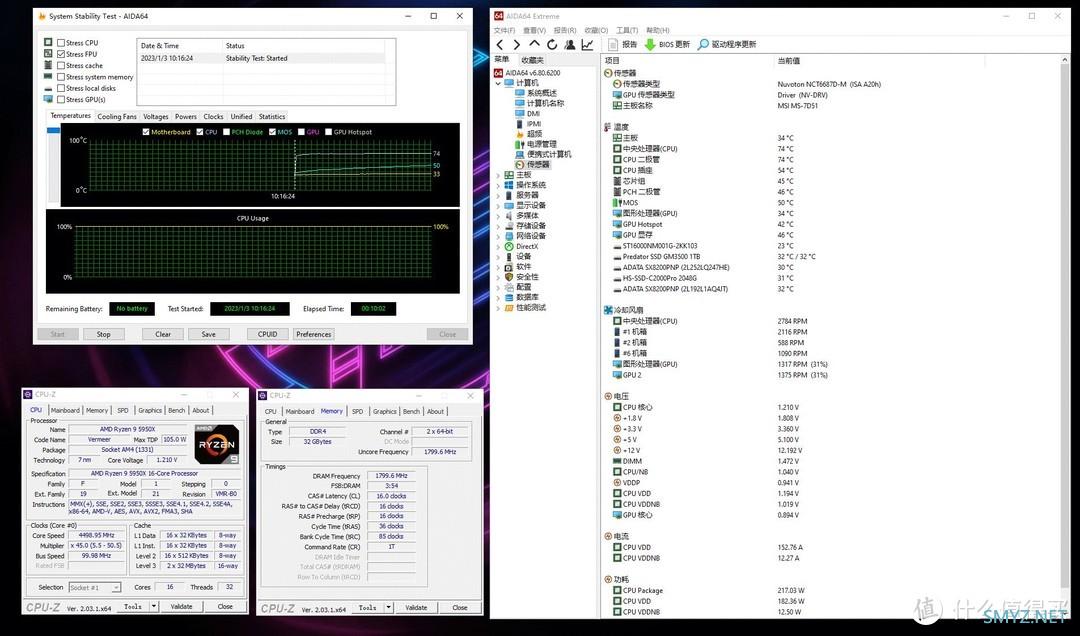Click the BIOS 更新 toolbar button
Viewport: 1080px width, 636px height.
(x=667, y=45)
